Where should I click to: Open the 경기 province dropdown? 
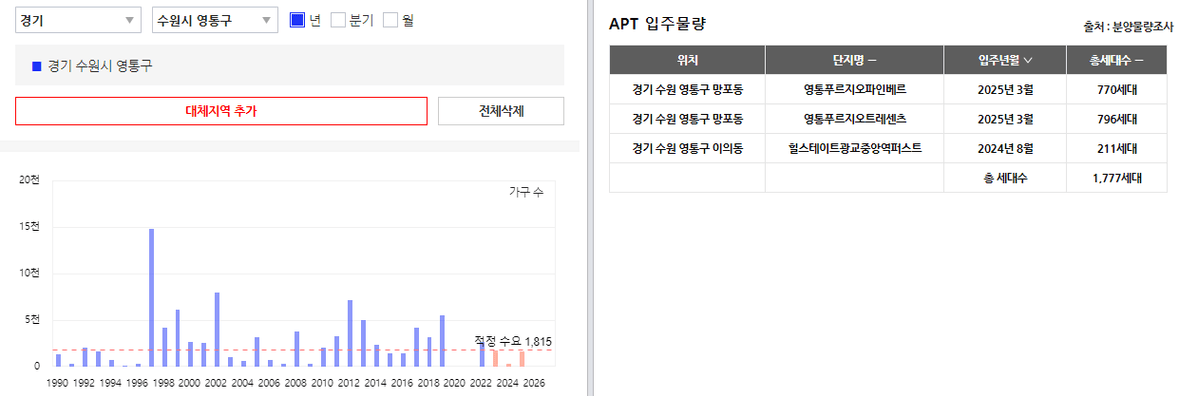78,20
